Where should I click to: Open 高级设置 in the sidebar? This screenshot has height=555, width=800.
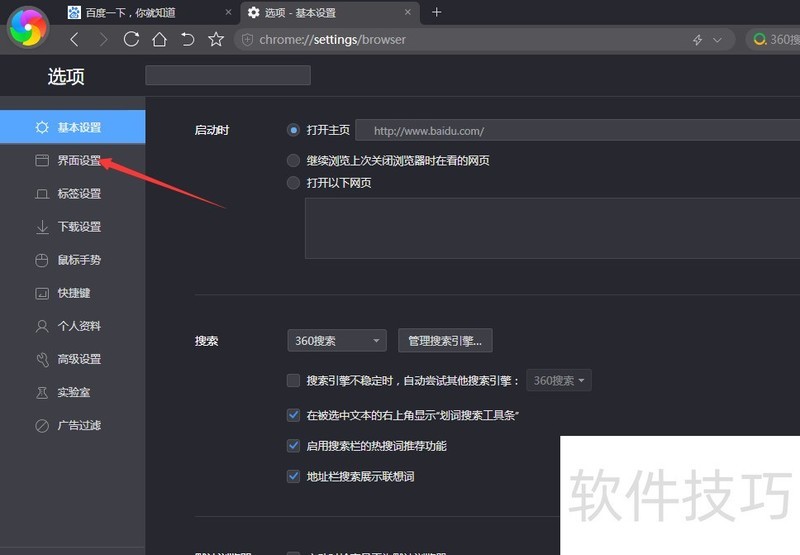click(72, 359)
